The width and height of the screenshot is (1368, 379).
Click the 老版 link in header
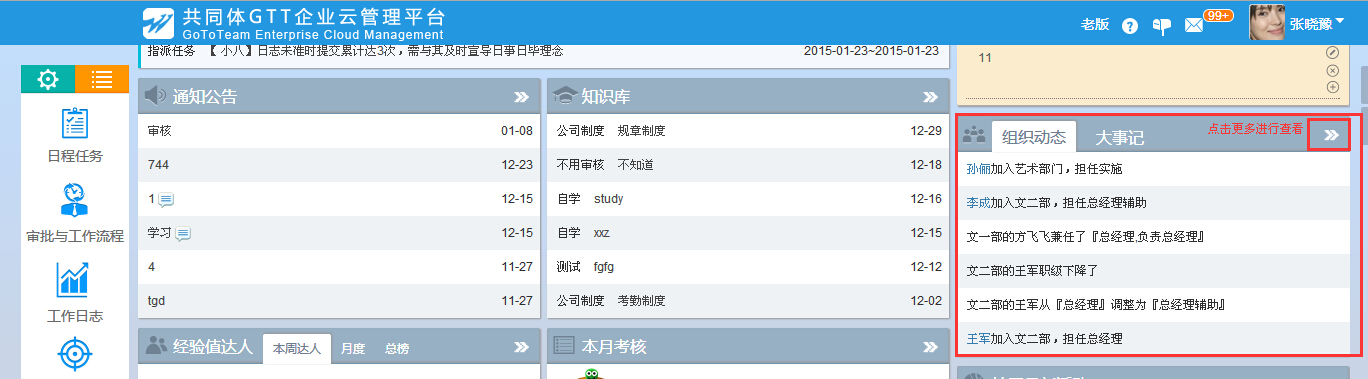(1096, 25)
